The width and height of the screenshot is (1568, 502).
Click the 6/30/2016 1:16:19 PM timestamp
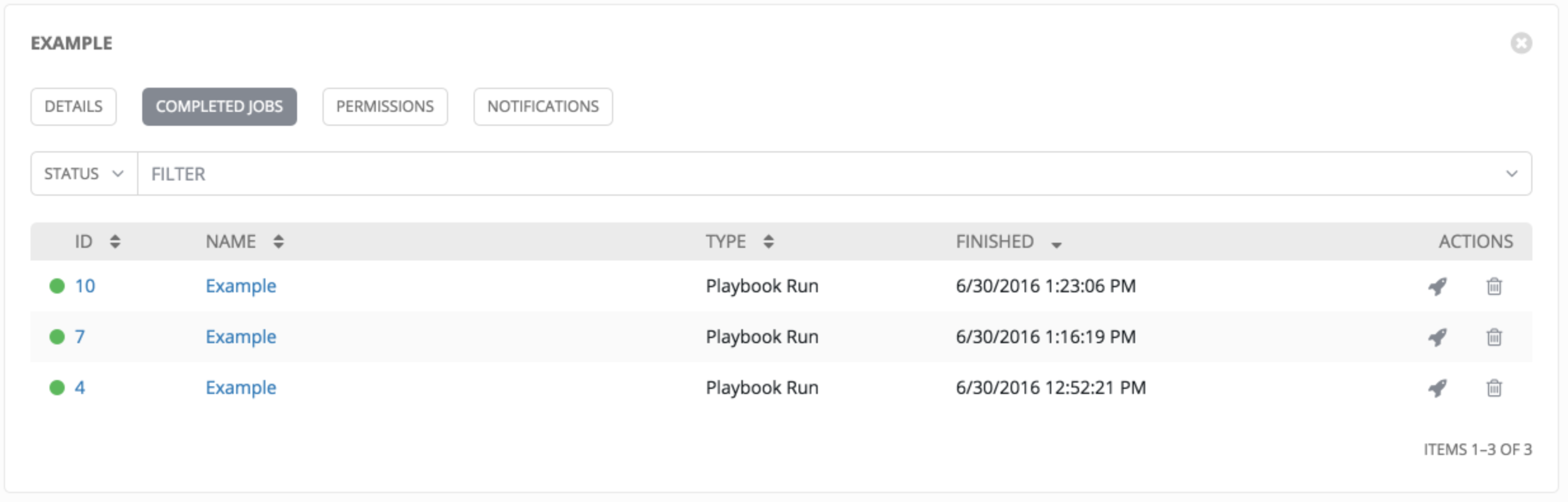pos(1046,337)
